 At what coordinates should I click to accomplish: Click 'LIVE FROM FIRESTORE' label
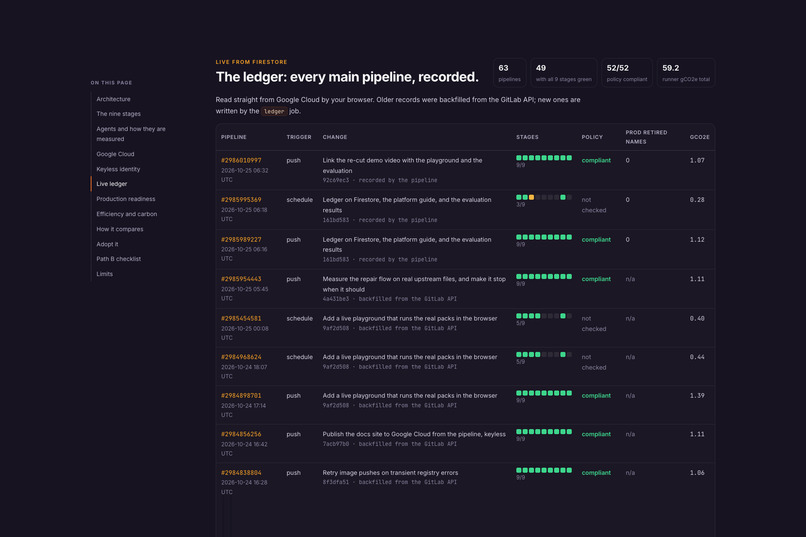click(x=251, y=62)
